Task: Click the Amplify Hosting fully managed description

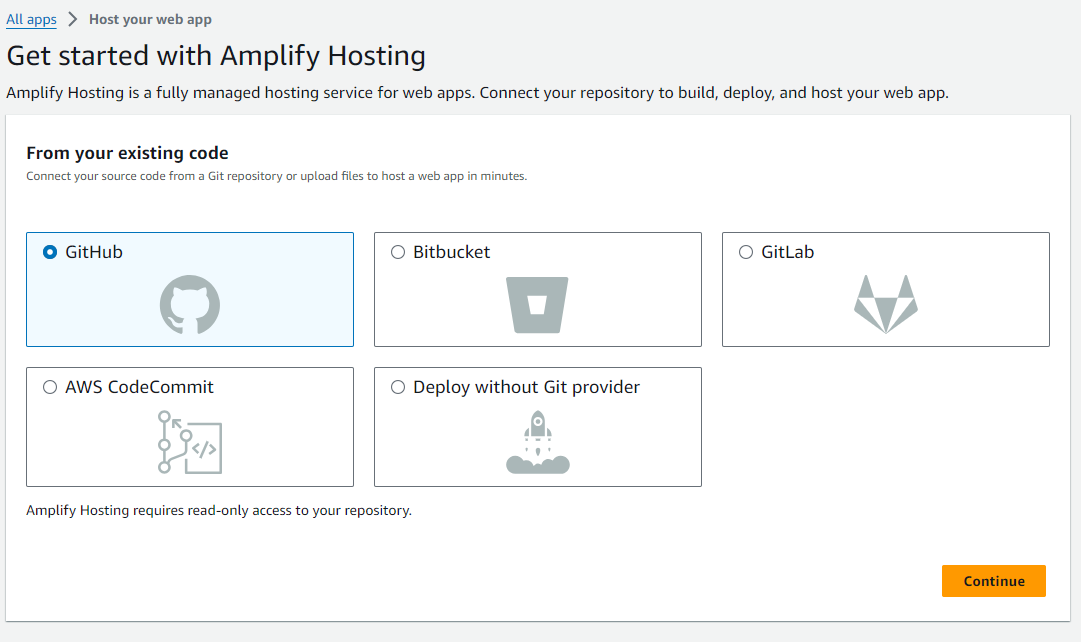Action: click(x=477, y=92)
